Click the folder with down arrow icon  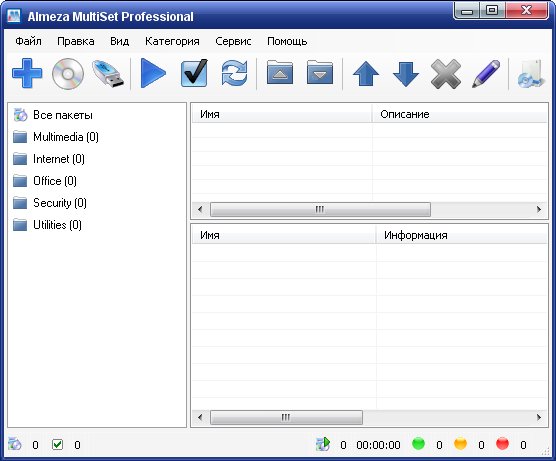[x=320, y=72]
